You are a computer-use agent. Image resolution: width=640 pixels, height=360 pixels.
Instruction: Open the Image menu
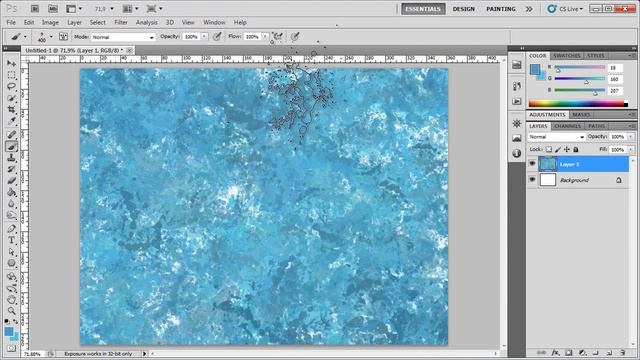pyautogui.click(x=50, y=22)
